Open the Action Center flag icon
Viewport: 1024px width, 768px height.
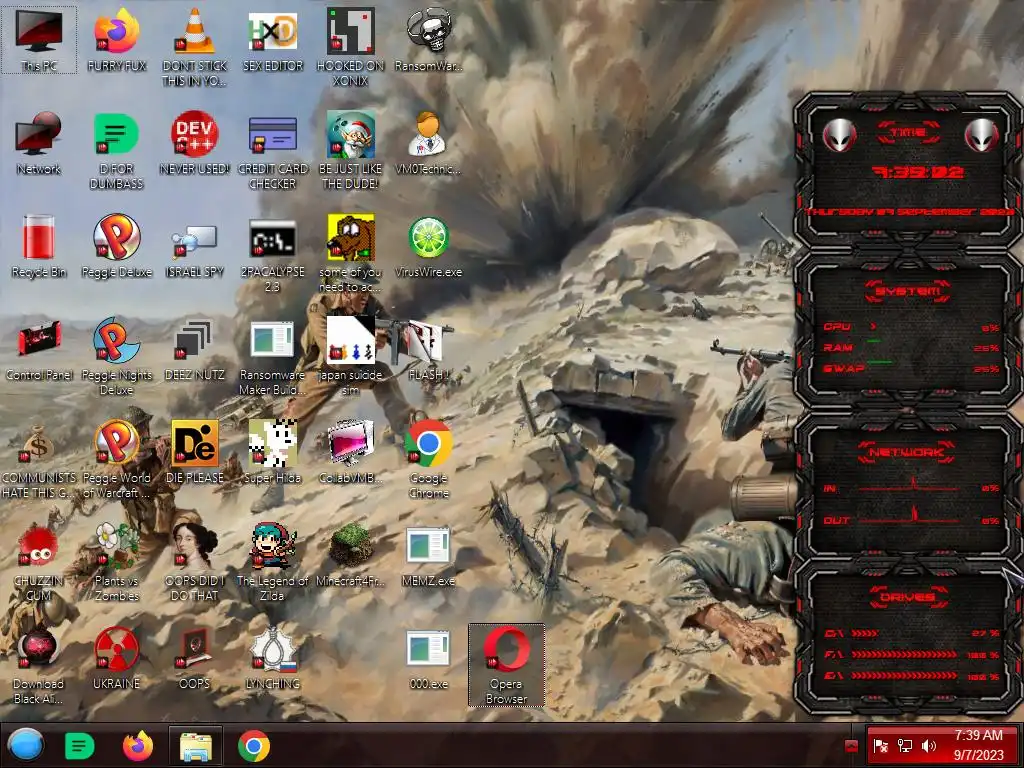tap(880, 746)
